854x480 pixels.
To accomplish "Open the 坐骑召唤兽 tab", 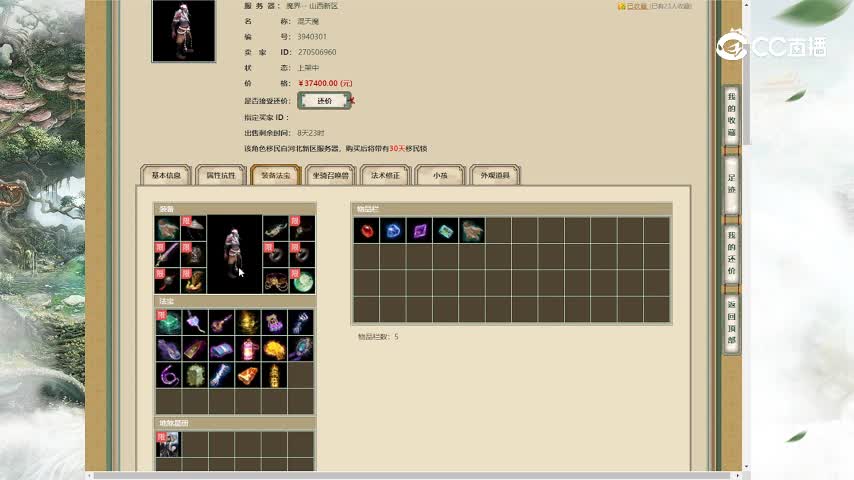I will [331, 175].
